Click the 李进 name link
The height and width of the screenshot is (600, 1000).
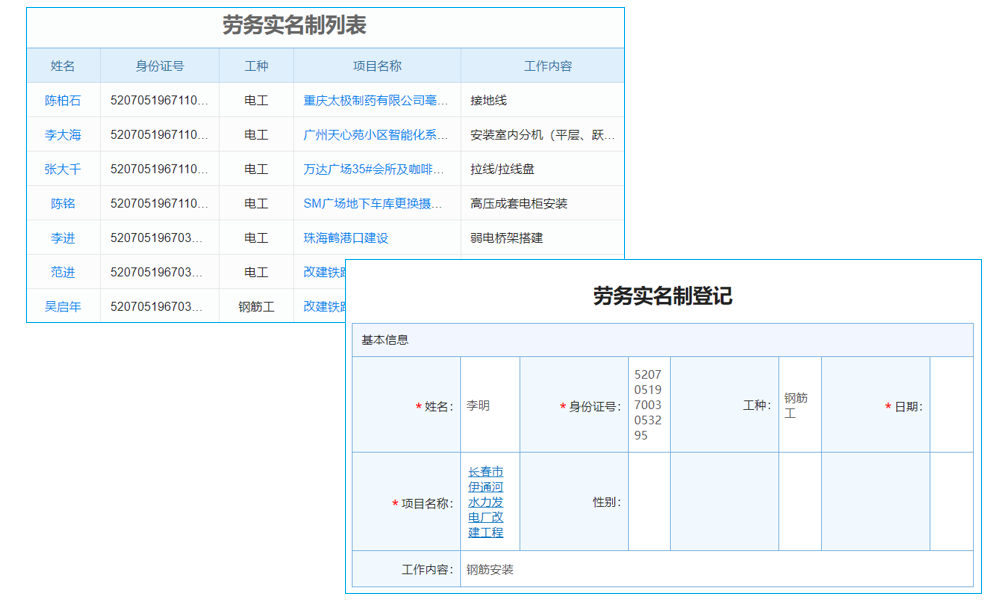(x=63, y=238)
